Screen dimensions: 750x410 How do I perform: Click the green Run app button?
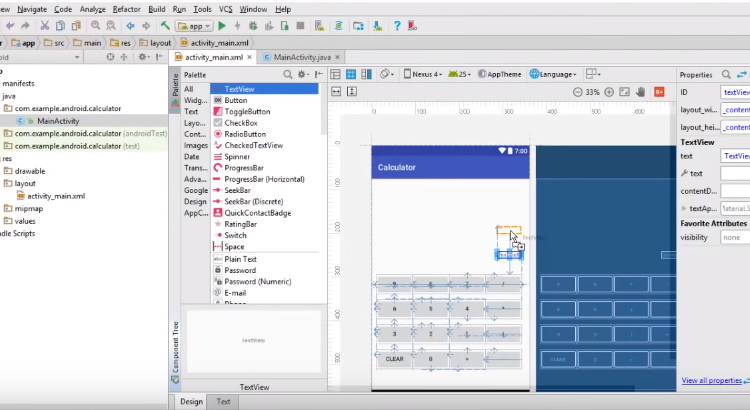tap(222, 26)
